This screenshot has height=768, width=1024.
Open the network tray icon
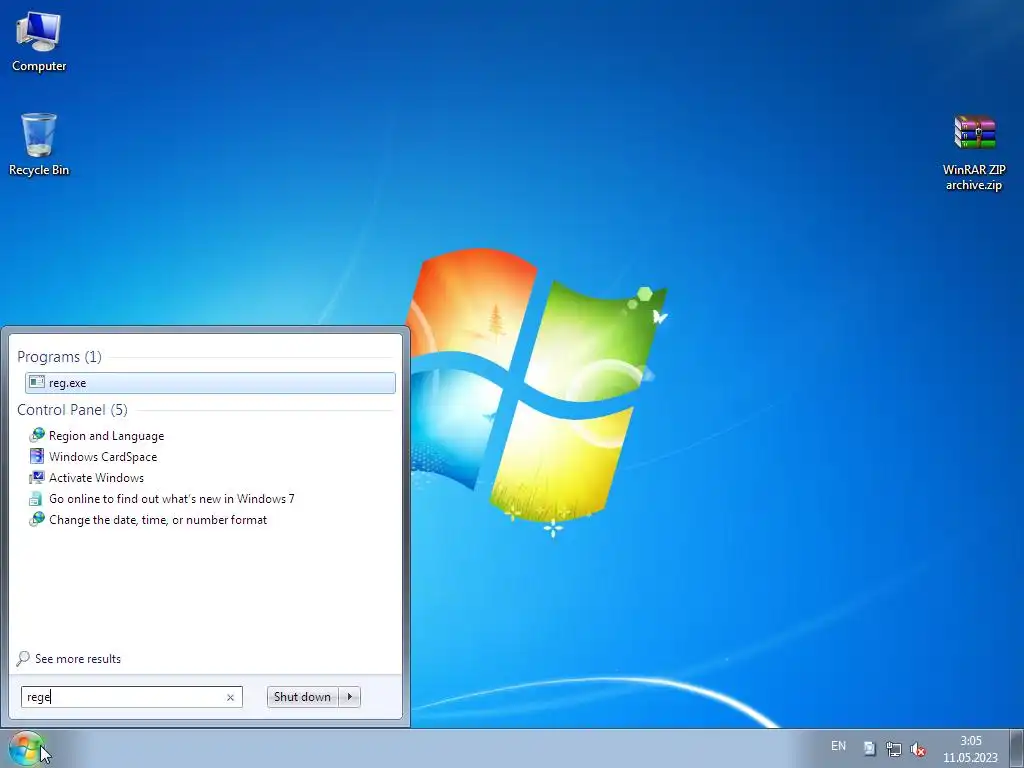pos(893,748)
